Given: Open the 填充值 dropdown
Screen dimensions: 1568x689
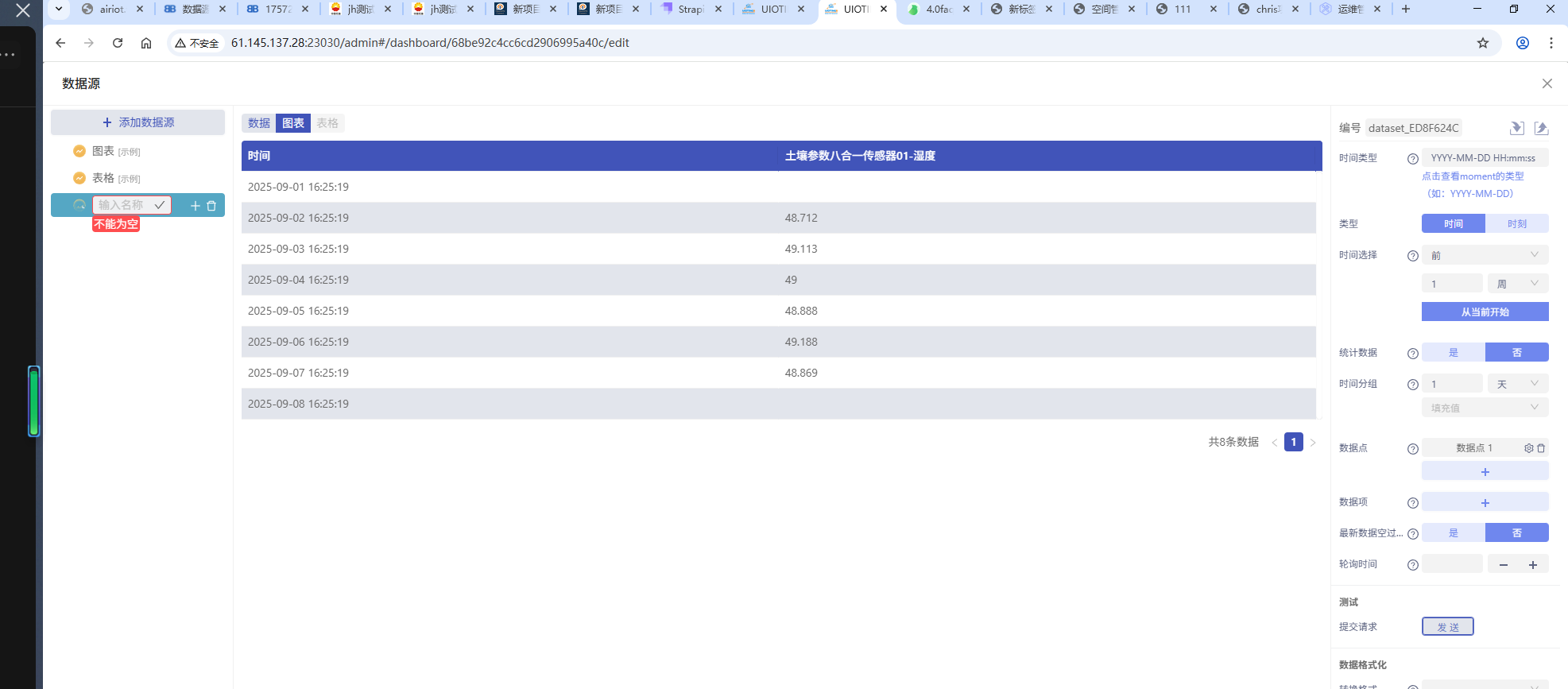Looking at the screenshot, I should point(1485,408).
